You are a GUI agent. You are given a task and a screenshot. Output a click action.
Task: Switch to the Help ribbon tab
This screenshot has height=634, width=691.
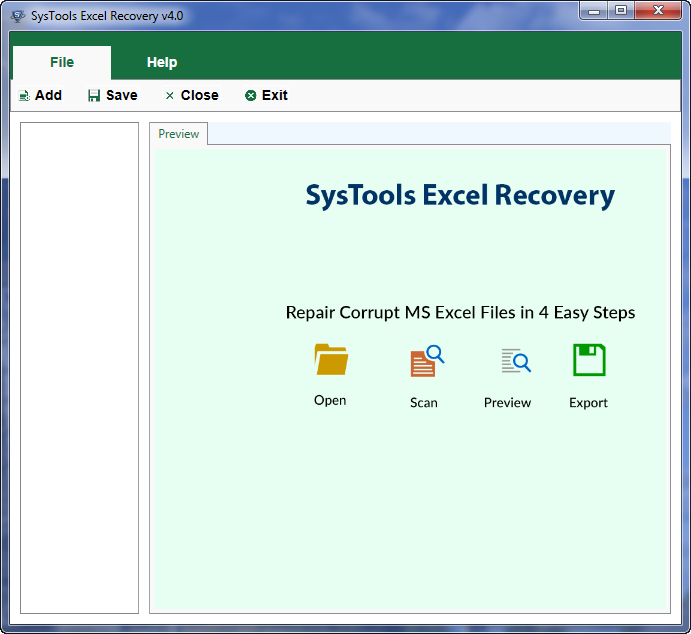[162, 62]
